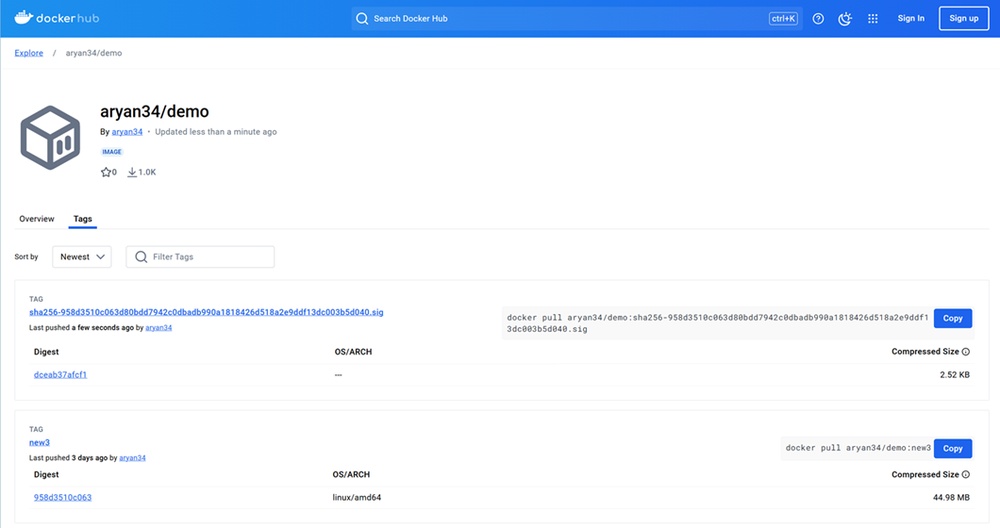Click the star icon with 0 count
This screenshot has height=528, width=1000.
click(106, 172)
